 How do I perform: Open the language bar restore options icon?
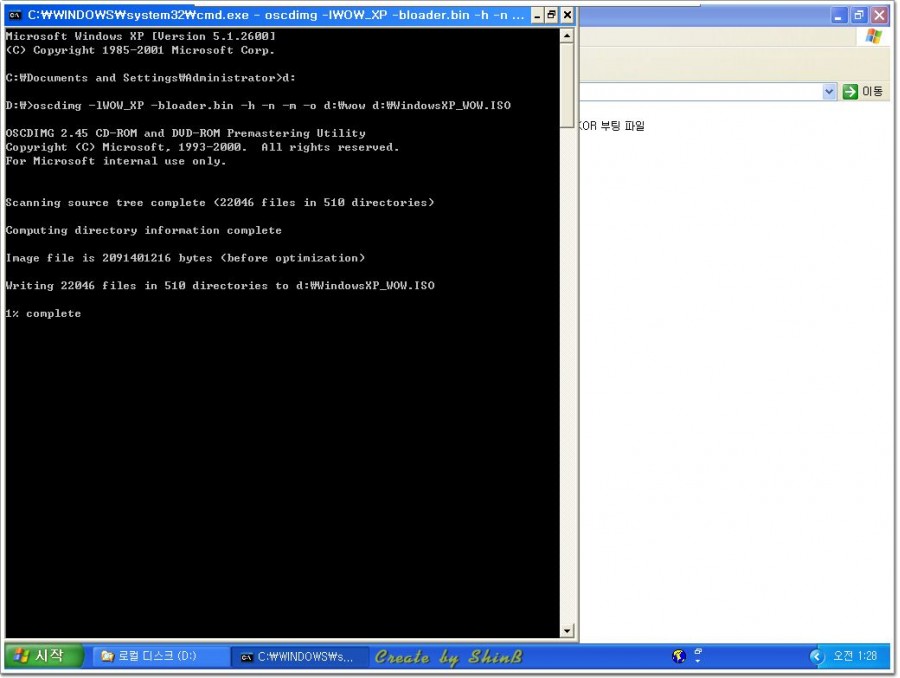pyautogui.click(x=698, y=652)
